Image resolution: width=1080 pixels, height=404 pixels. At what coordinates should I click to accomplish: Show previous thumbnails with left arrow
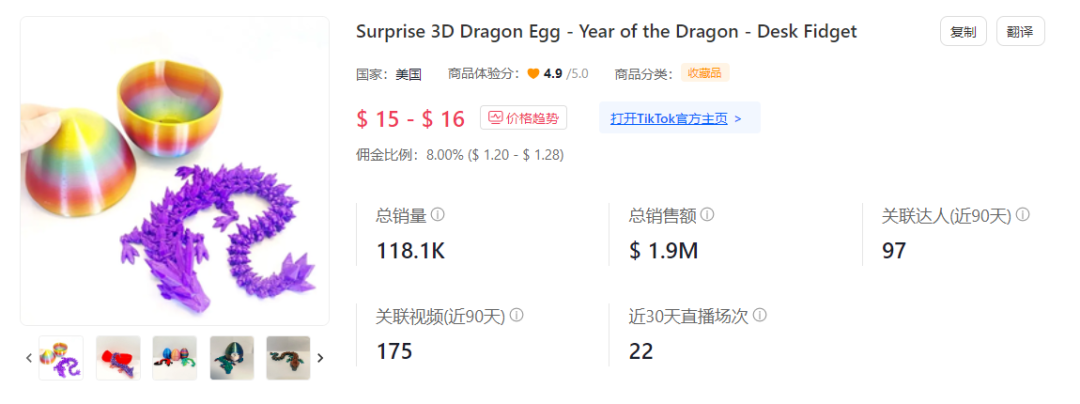click(29, 357)
